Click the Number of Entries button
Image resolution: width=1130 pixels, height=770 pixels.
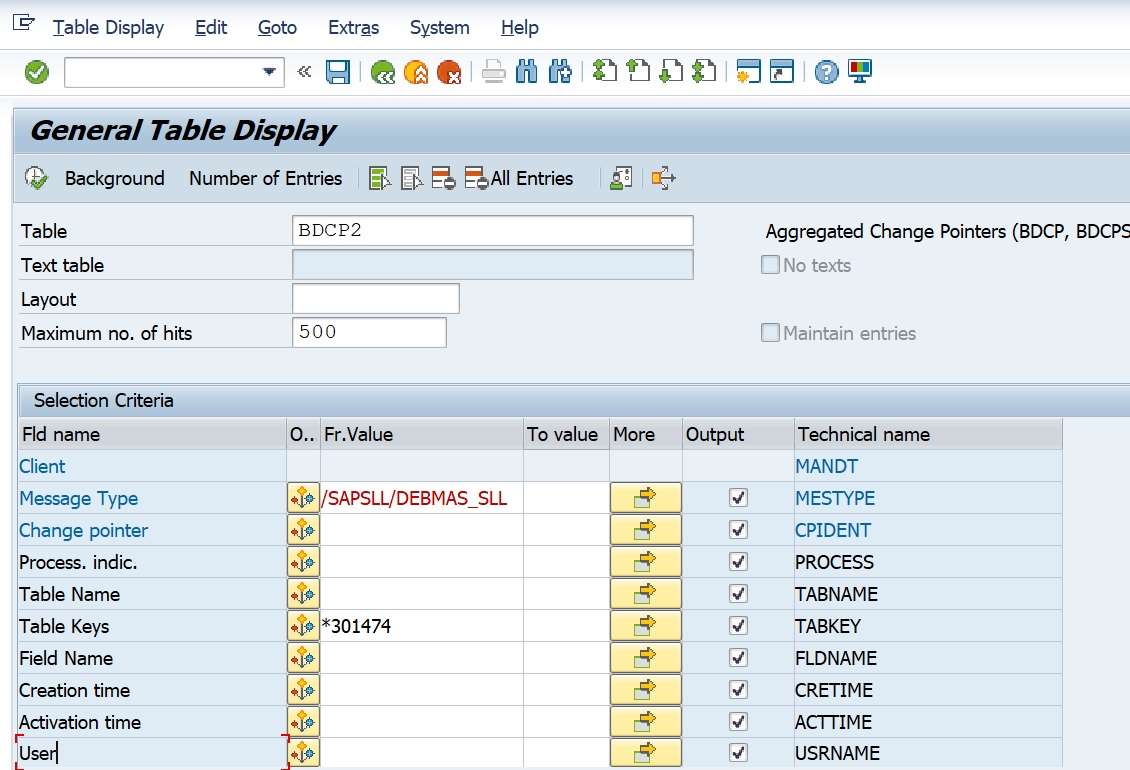[265, 178]
